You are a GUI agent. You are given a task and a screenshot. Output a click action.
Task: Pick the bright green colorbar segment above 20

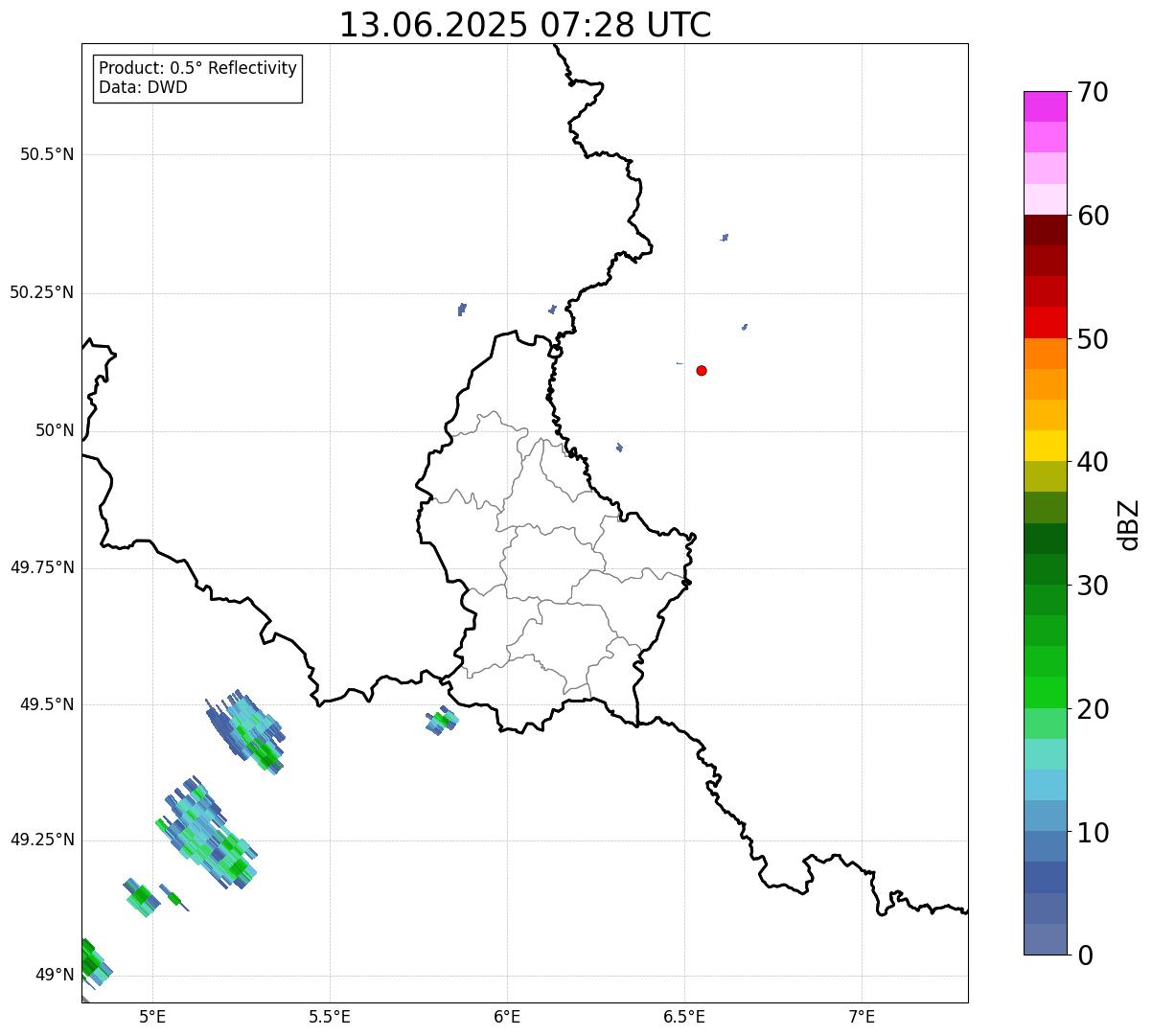pyautogui.click(x=1046, y=692)
